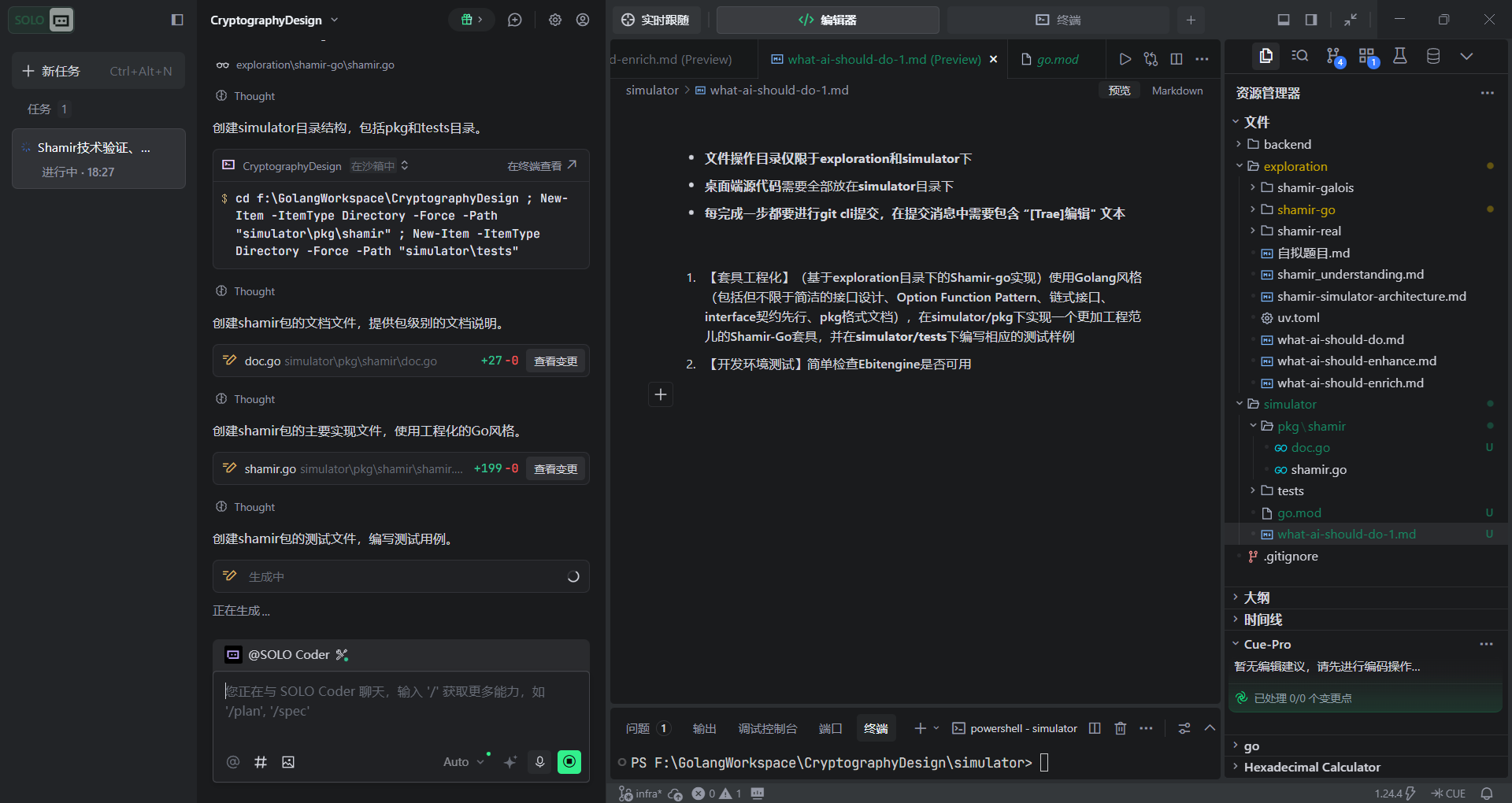This screenshot has width=1512, height=803.
Task: Toggle the left sidebar panel icon
Action: (x=177, y=20)
